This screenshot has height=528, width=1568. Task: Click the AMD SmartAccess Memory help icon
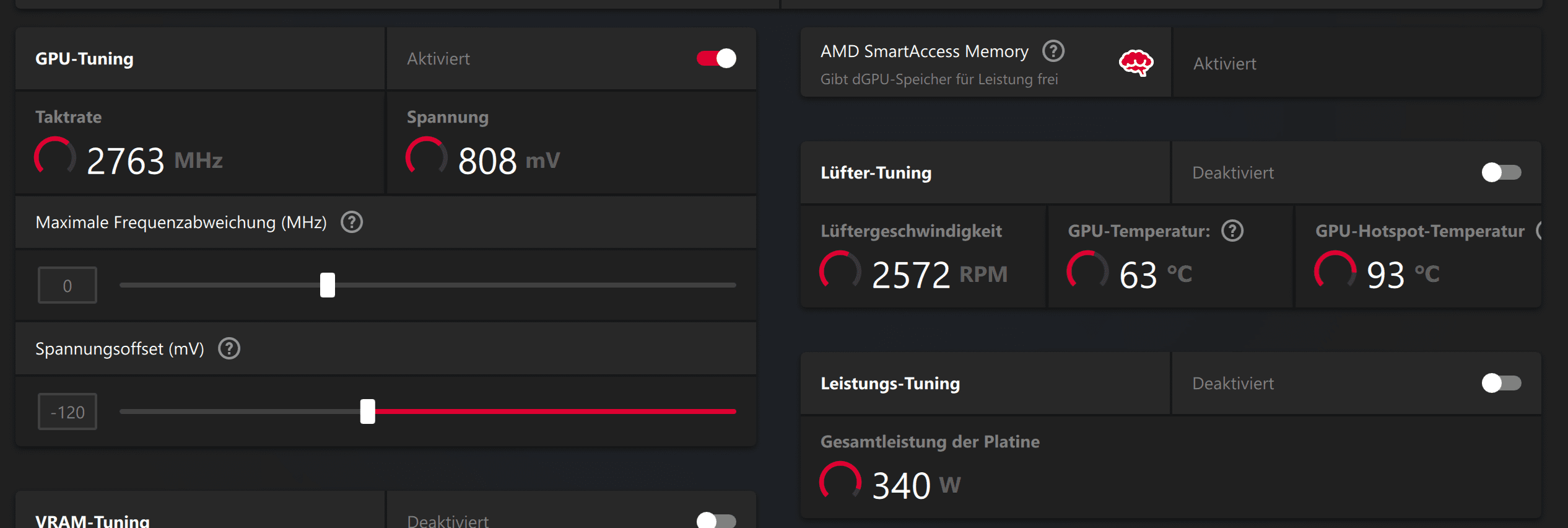pyautogui.click(x=1053, y=51)
